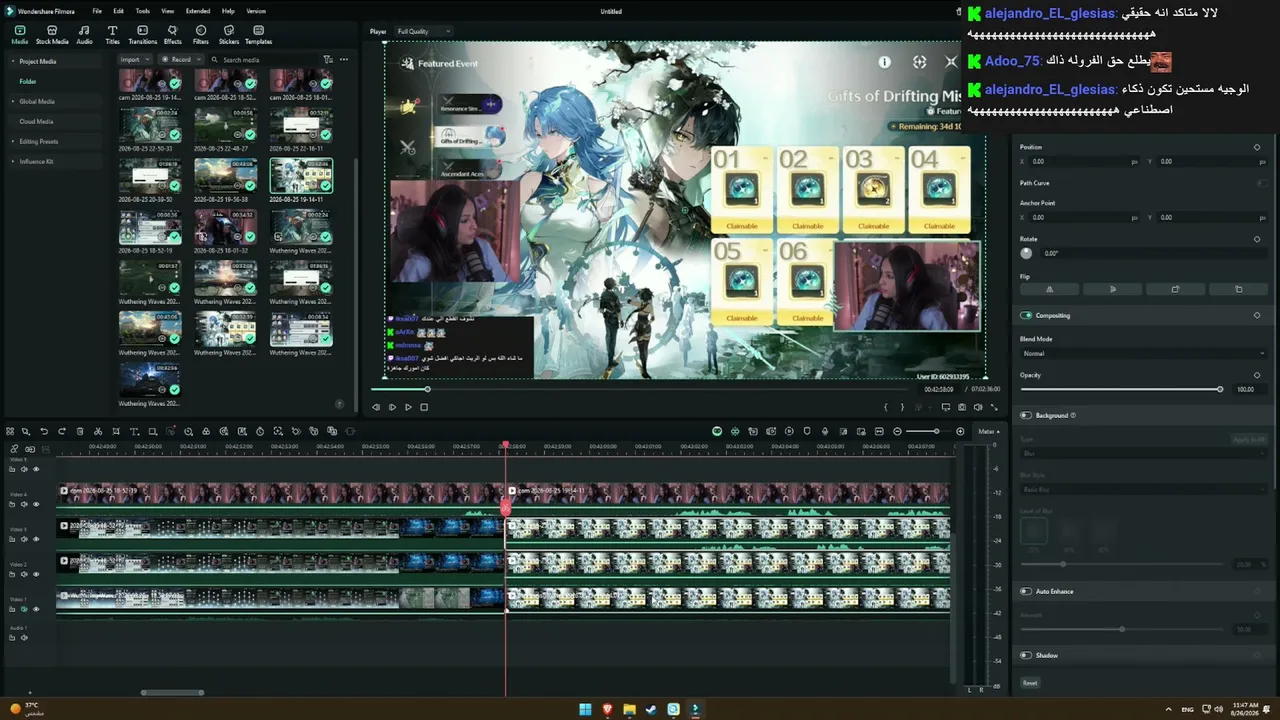Zoom in the timeline with plus icon

960,431
